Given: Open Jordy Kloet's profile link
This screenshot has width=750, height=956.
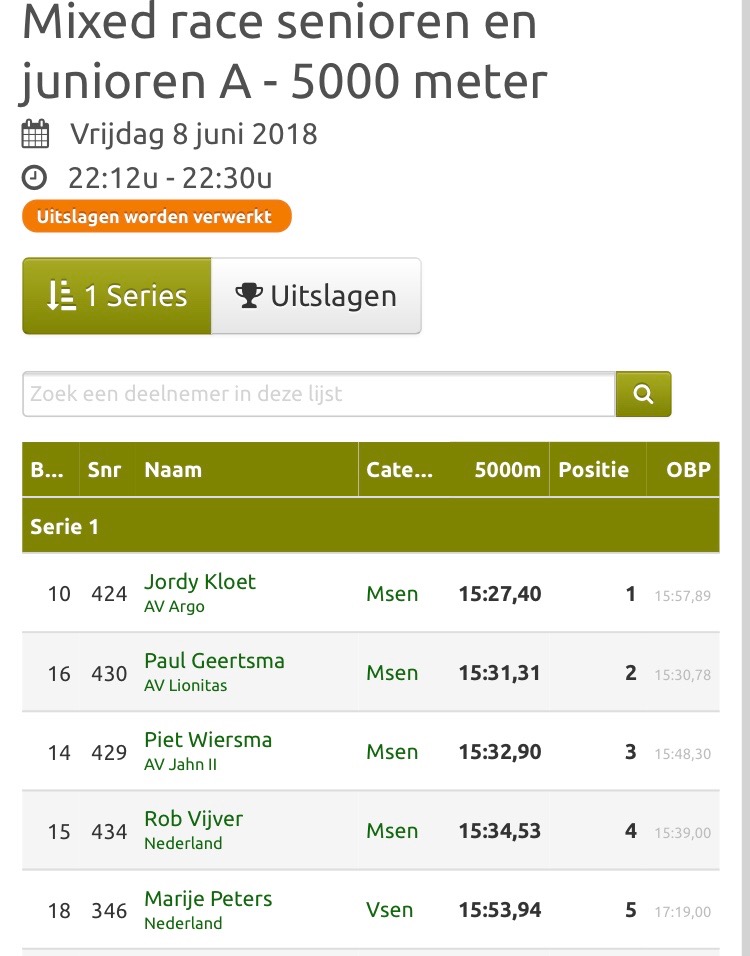Looking at the screenshot, I should tap(200, 582).
